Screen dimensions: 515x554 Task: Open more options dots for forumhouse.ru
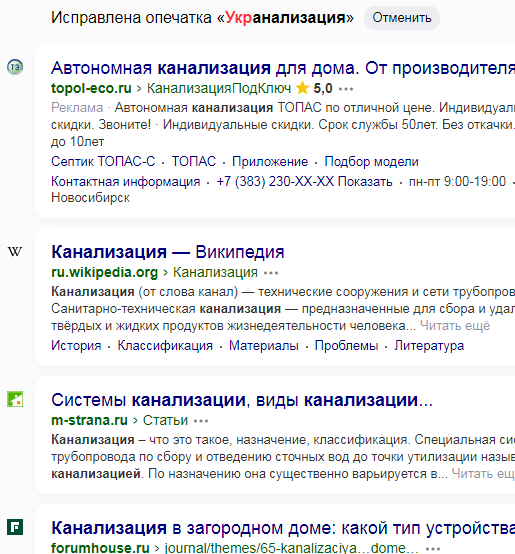[433, 549]
